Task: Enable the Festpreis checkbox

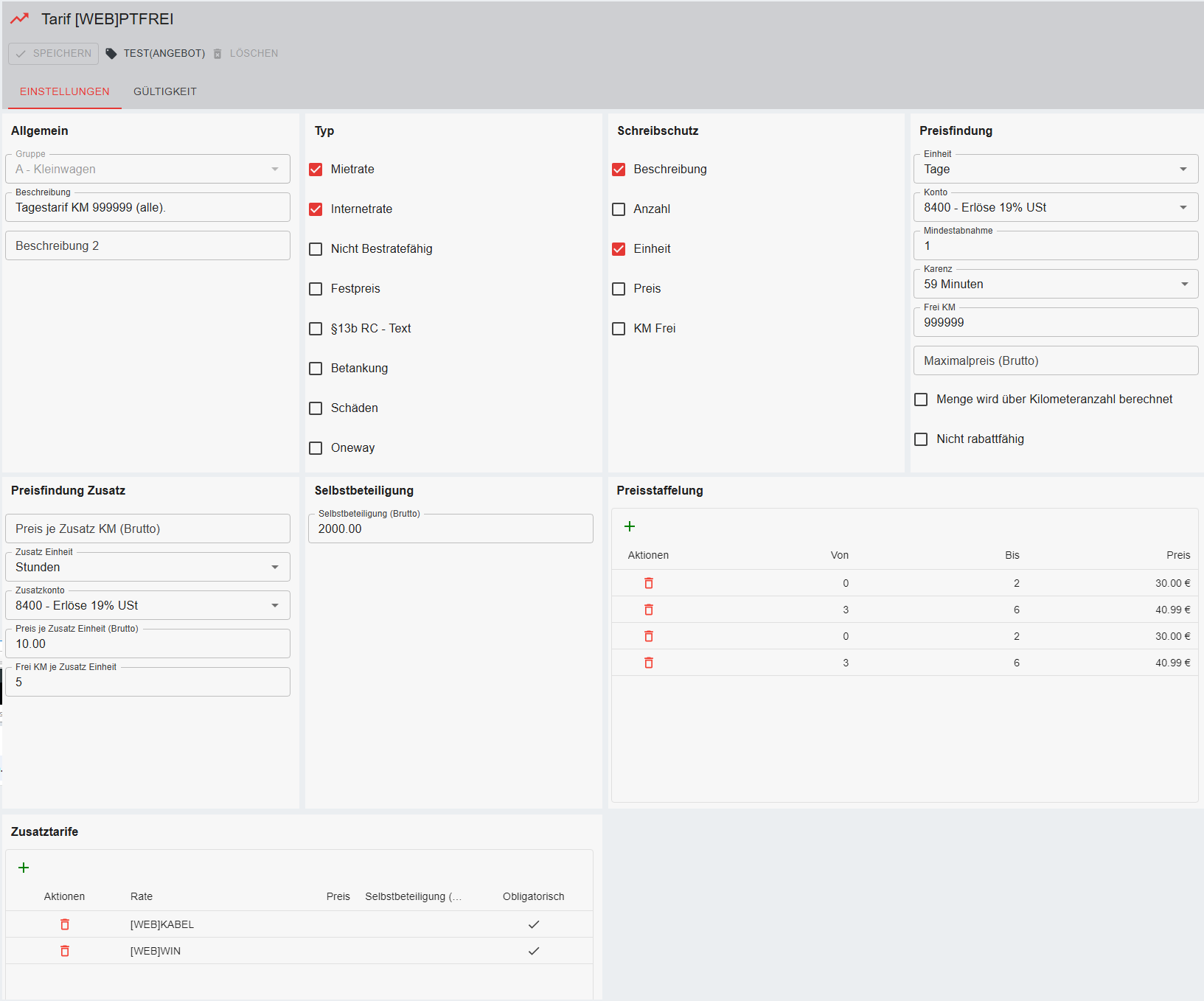Action: point(316,289)
